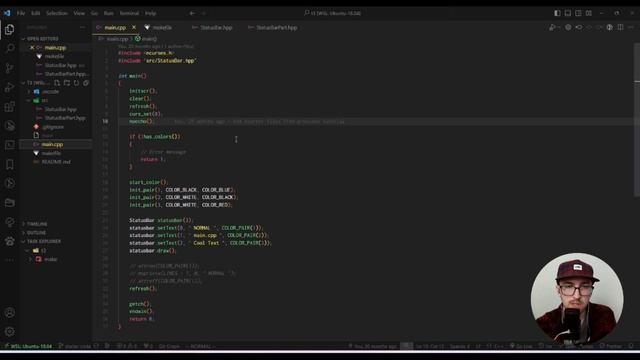Place the cursor on the has_colors() line
This screenshot has height=360, width=640.
tap(155, 137)
